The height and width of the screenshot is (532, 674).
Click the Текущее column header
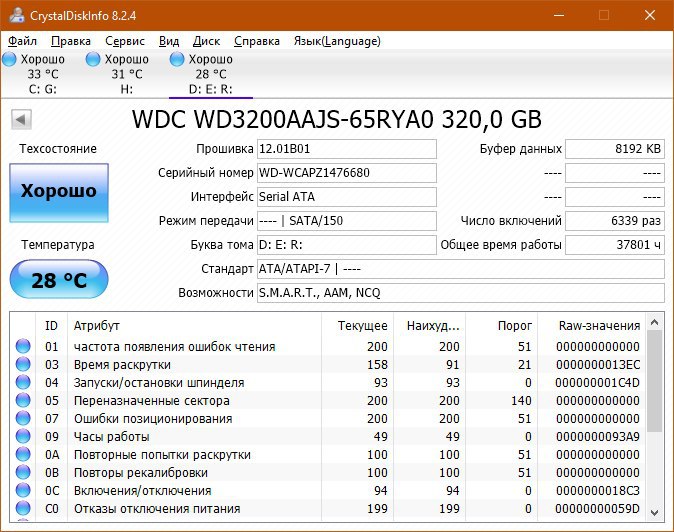pyautogui.click(x=357, y=326)
